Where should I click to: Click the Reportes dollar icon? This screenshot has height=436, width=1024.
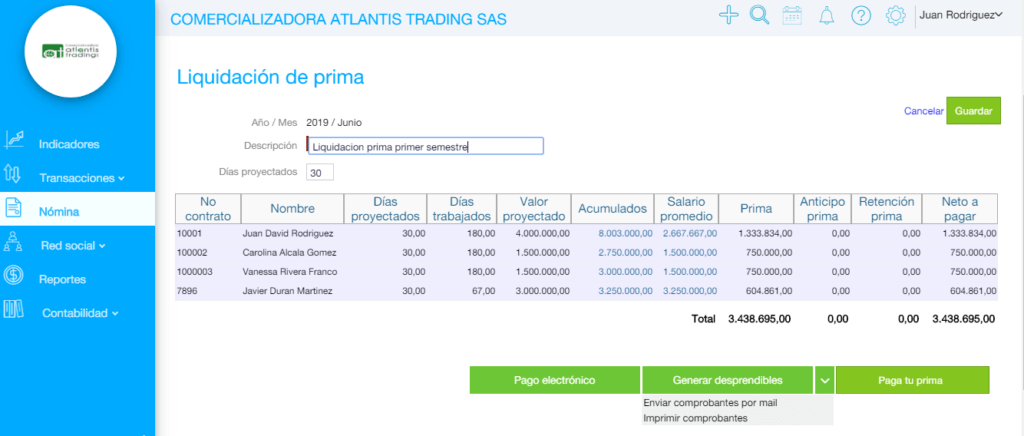click(x=14, y=275)
